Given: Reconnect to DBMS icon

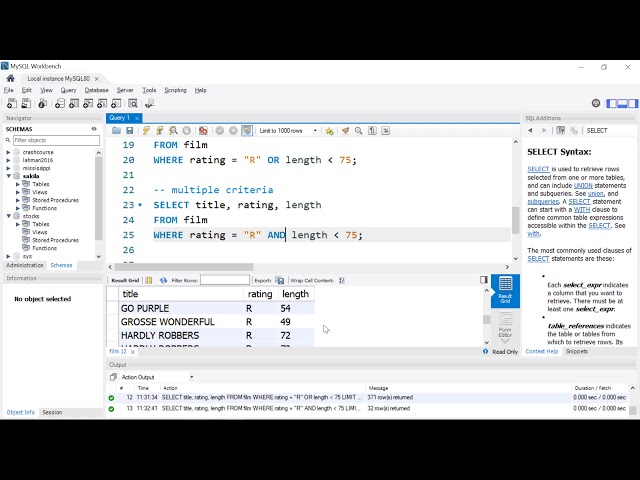Looking at the screenshot, I should coord(150,104).
